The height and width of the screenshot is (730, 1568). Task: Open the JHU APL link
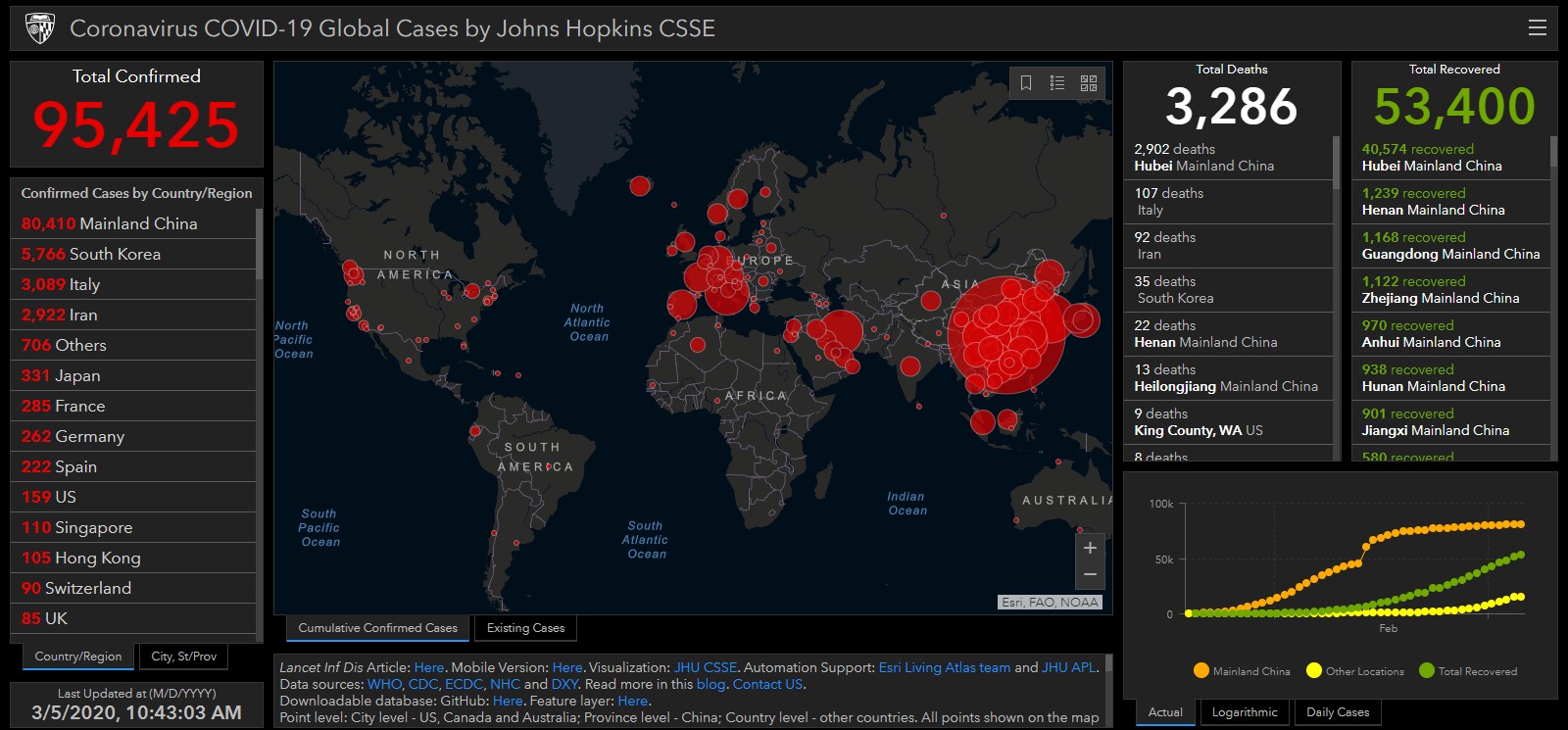tap(1068, 667)
